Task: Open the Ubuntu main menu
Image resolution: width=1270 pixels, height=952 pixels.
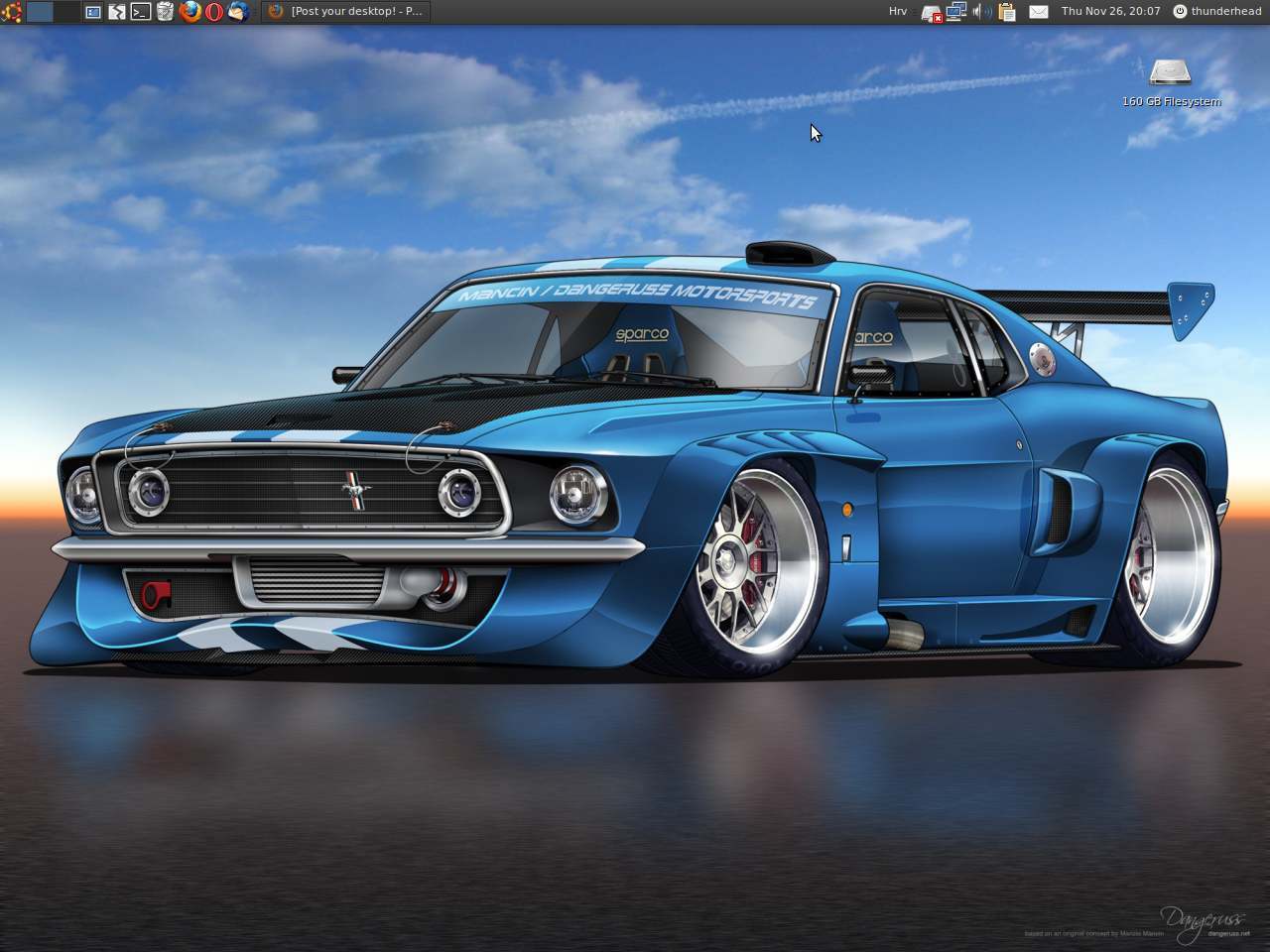Action: 11,12
